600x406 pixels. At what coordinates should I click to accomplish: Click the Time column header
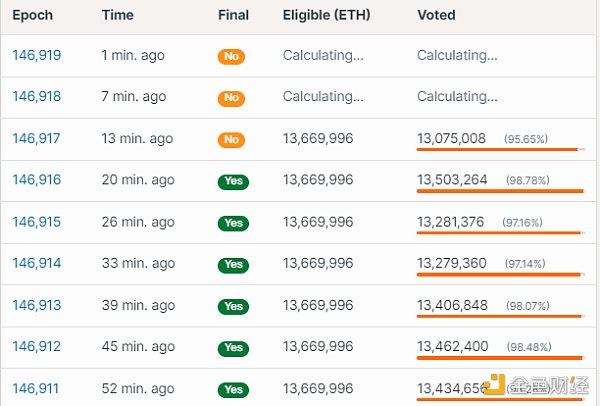tap(118, 15)
